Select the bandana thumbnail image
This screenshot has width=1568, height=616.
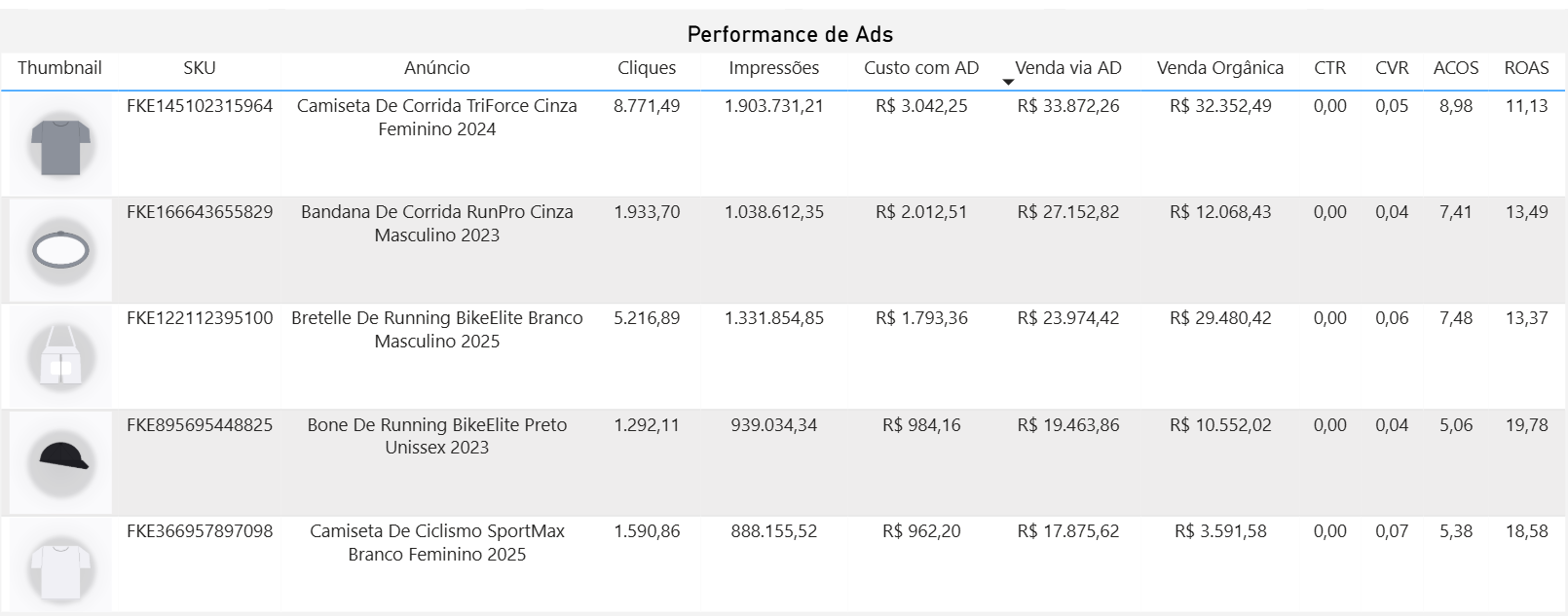tap(60, 248)
